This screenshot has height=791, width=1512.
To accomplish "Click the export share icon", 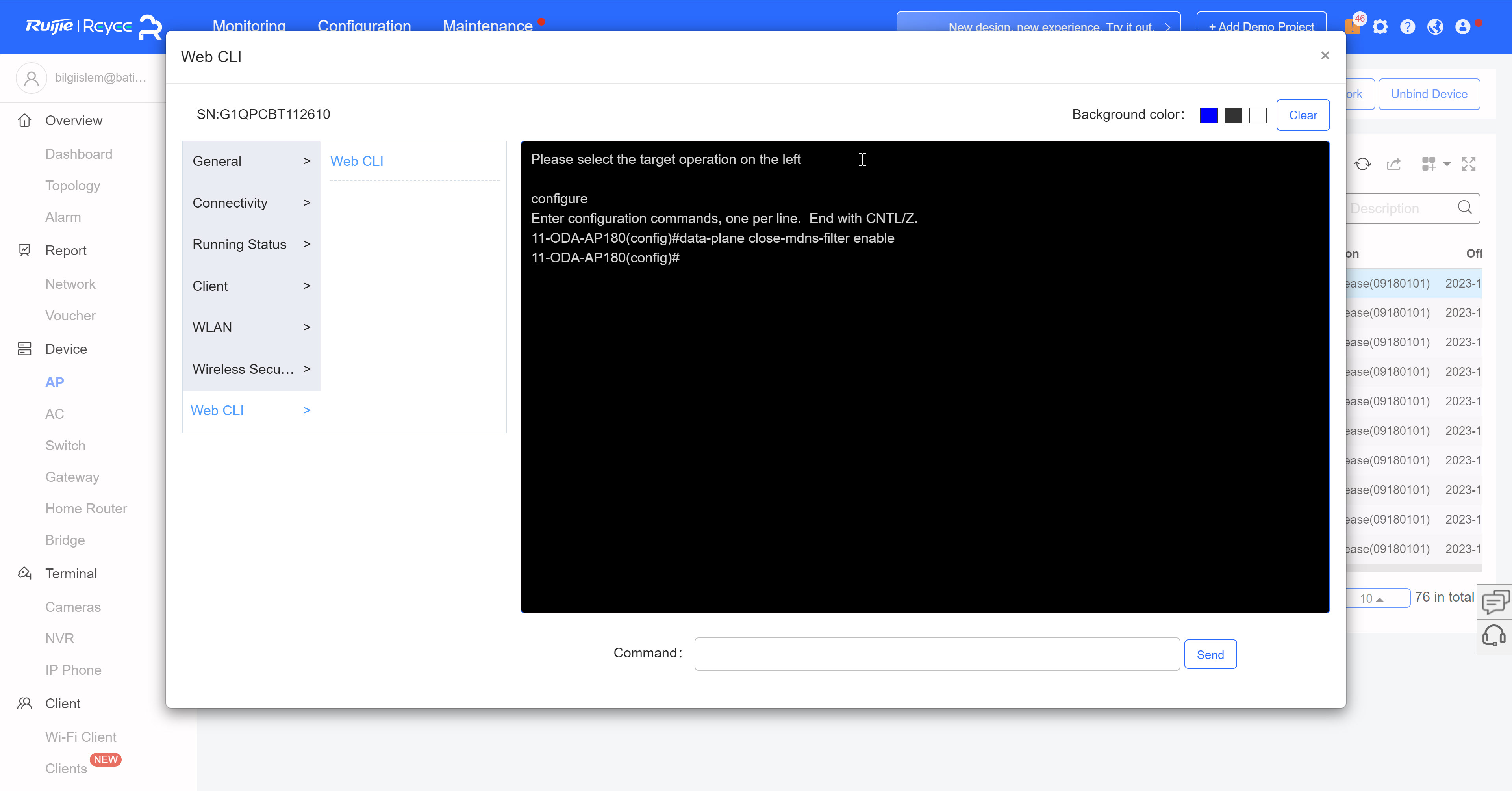I will click(1393, 164).
